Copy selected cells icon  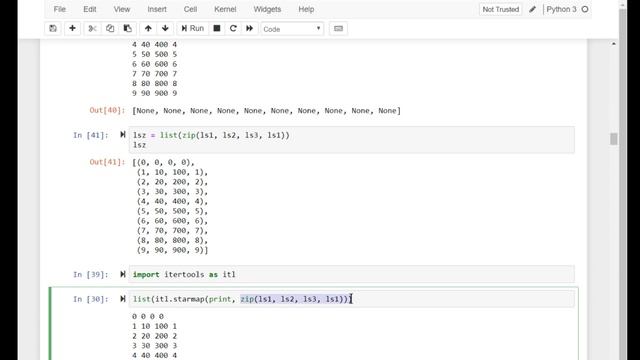(x=110, y=29)
